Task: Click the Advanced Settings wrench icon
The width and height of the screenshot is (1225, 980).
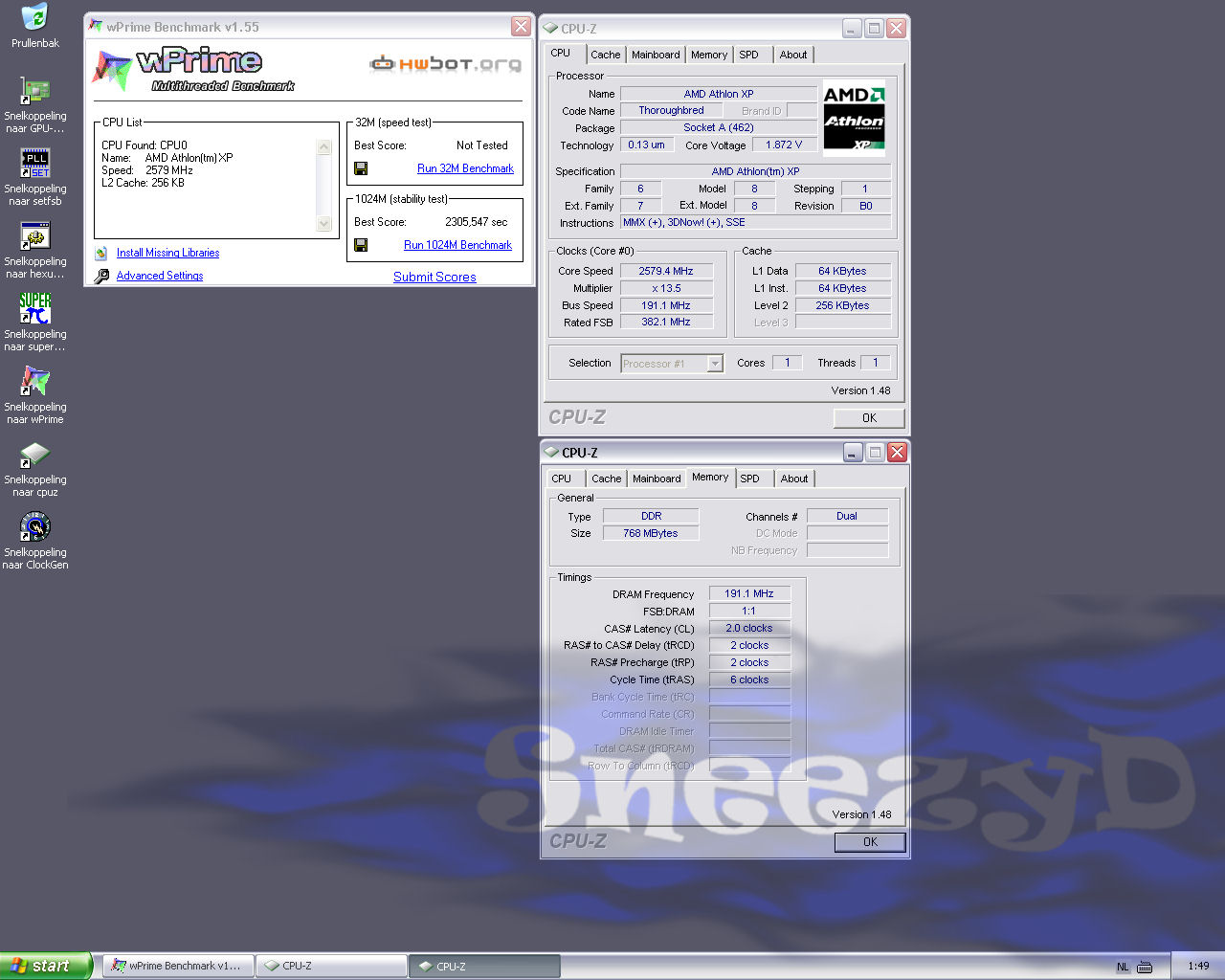Action: (x=101, y=277)
